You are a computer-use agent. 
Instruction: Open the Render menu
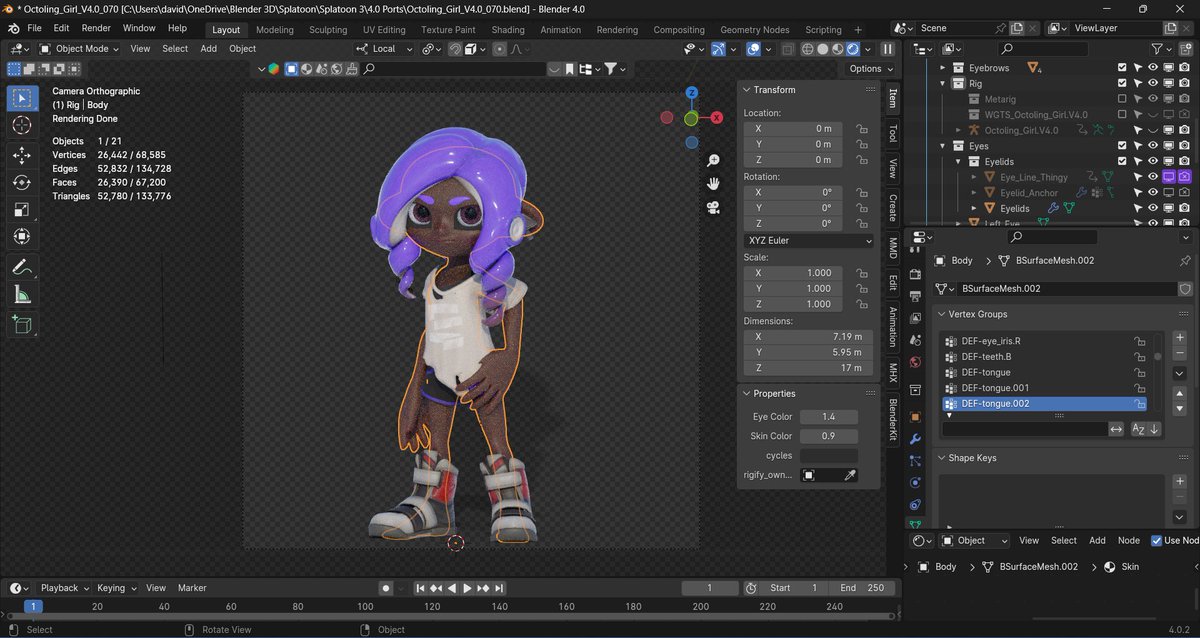point(96,28)
